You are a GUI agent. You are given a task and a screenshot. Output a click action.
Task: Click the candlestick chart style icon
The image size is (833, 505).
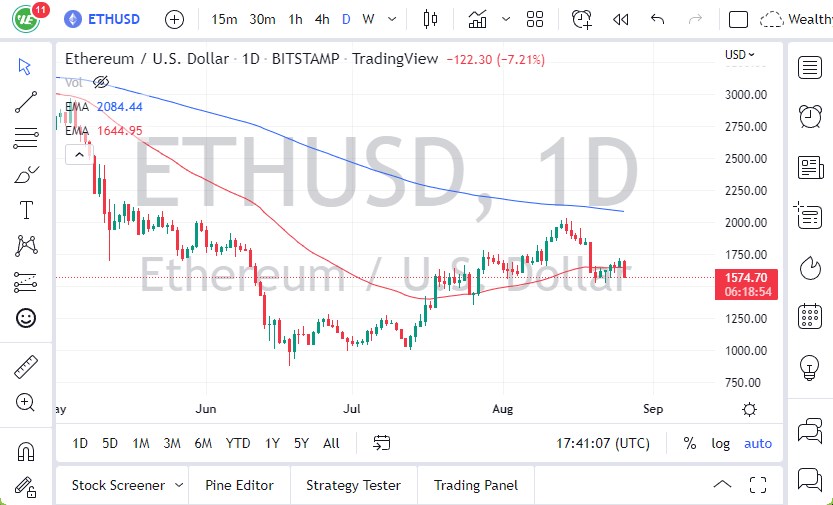coord(431,19)
